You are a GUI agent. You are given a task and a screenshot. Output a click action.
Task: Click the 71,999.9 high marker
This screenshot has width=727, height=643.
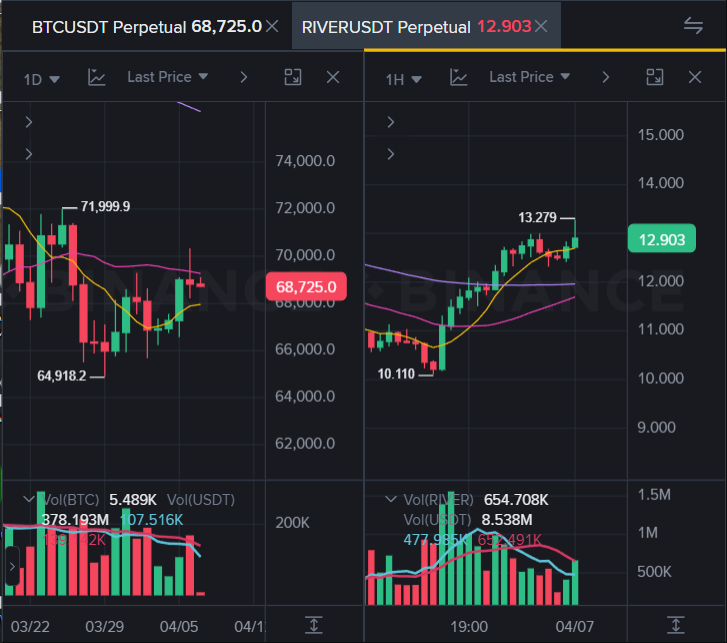pyautogui.click(x=105, y=207)
